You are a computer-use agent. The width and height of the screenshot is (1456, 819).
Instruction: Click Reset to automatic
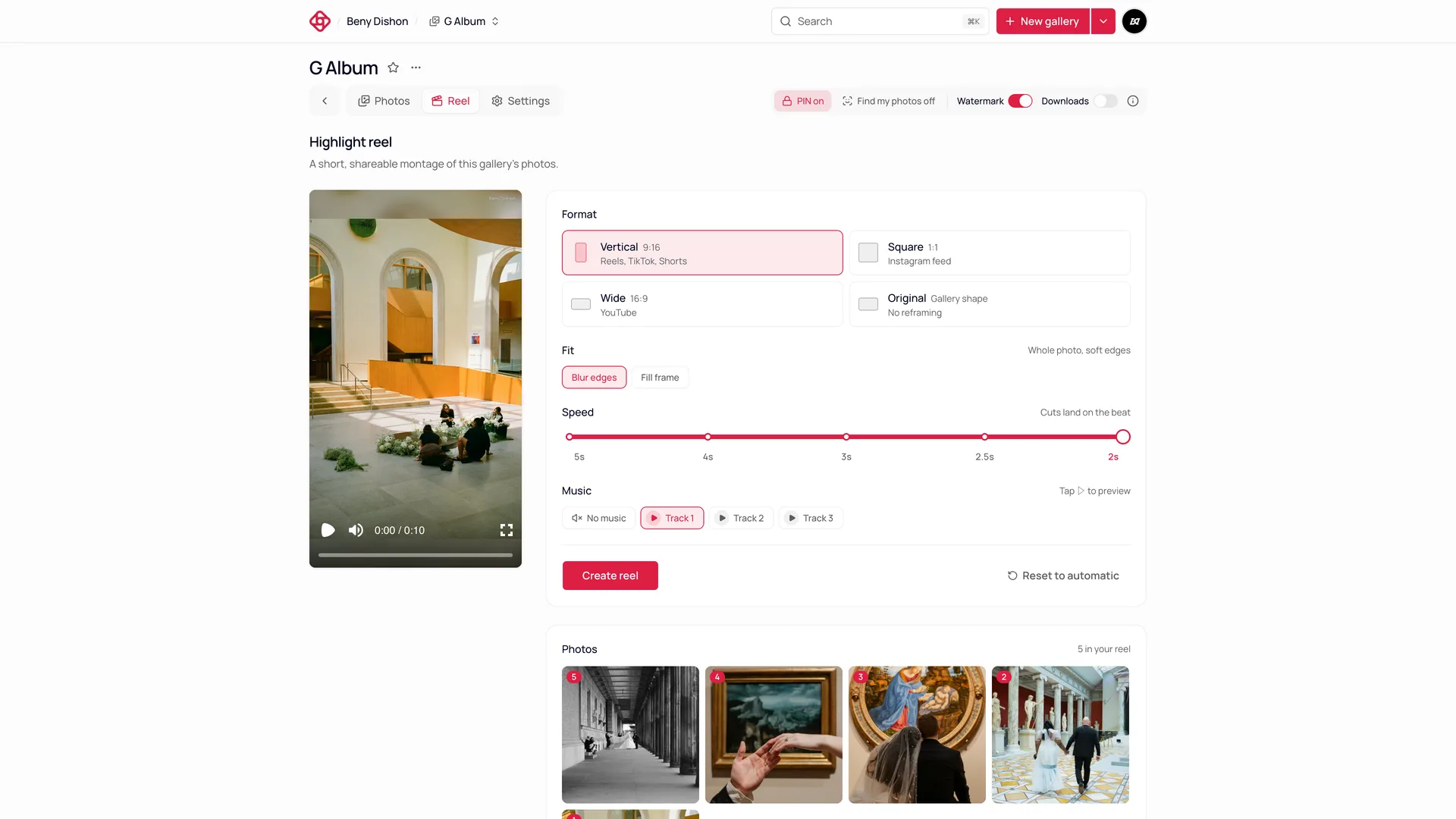click(1062, 576)
